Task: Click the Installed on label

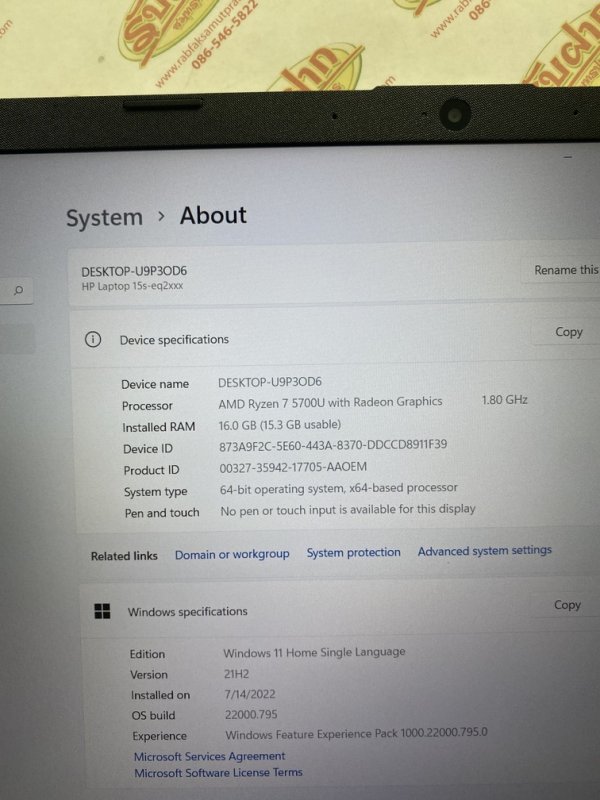Action: click(x=160, y=695)
